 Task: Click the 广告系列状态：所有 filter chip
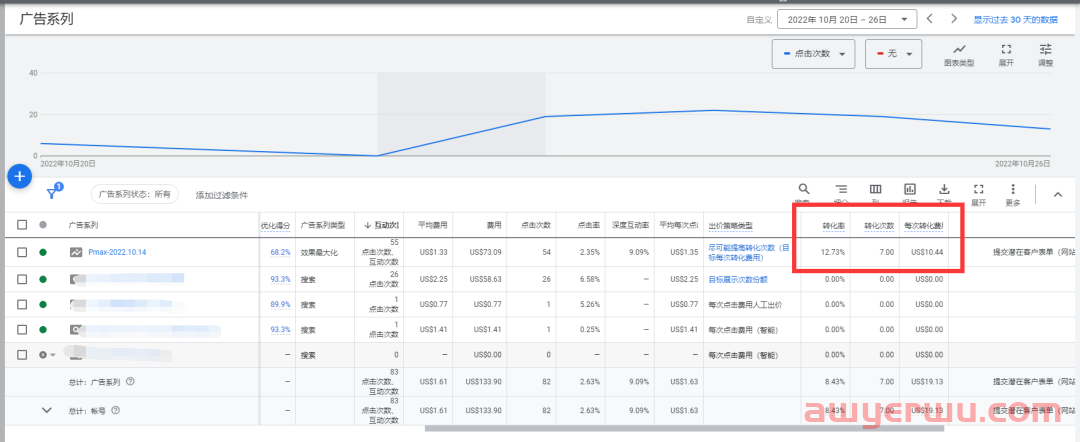(x=135, y=195)
